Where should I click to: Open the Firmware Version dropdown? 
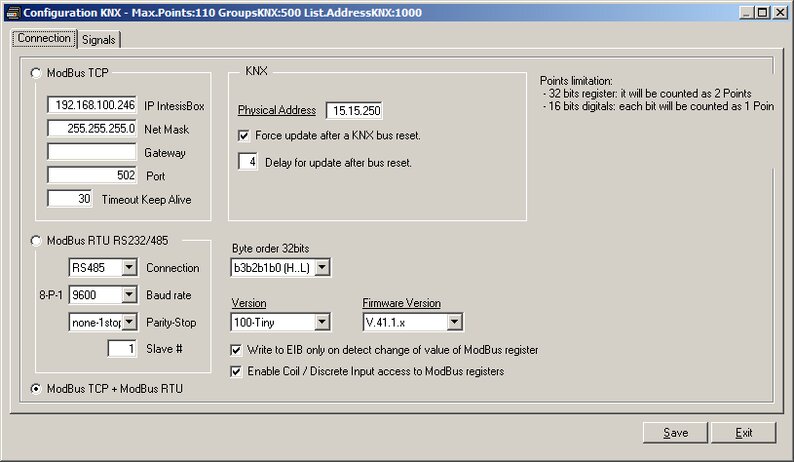pyautogui.click(x=453, y=322)
